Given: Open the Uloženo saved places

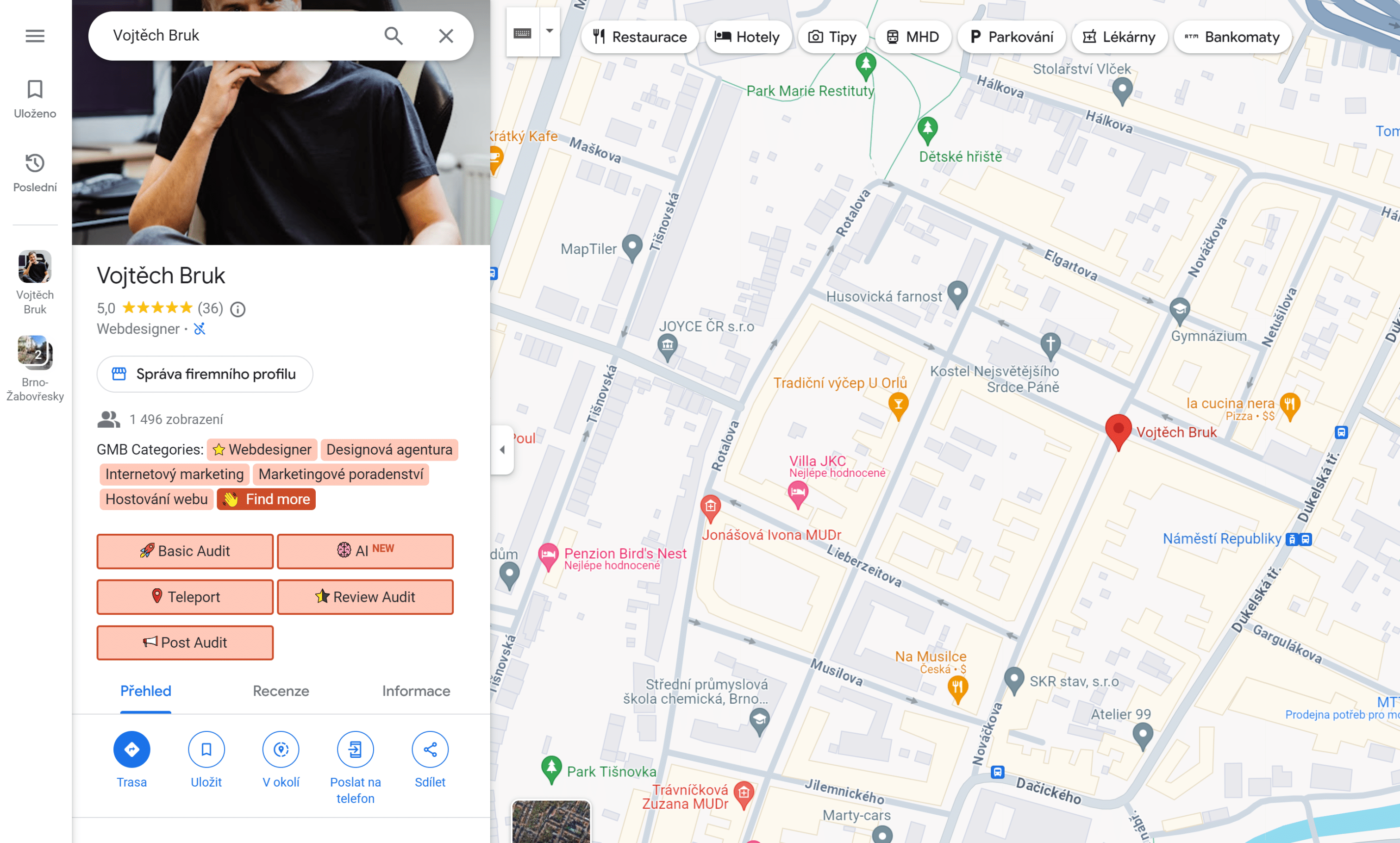Looking at the screenshot, I should pos(35,98).
